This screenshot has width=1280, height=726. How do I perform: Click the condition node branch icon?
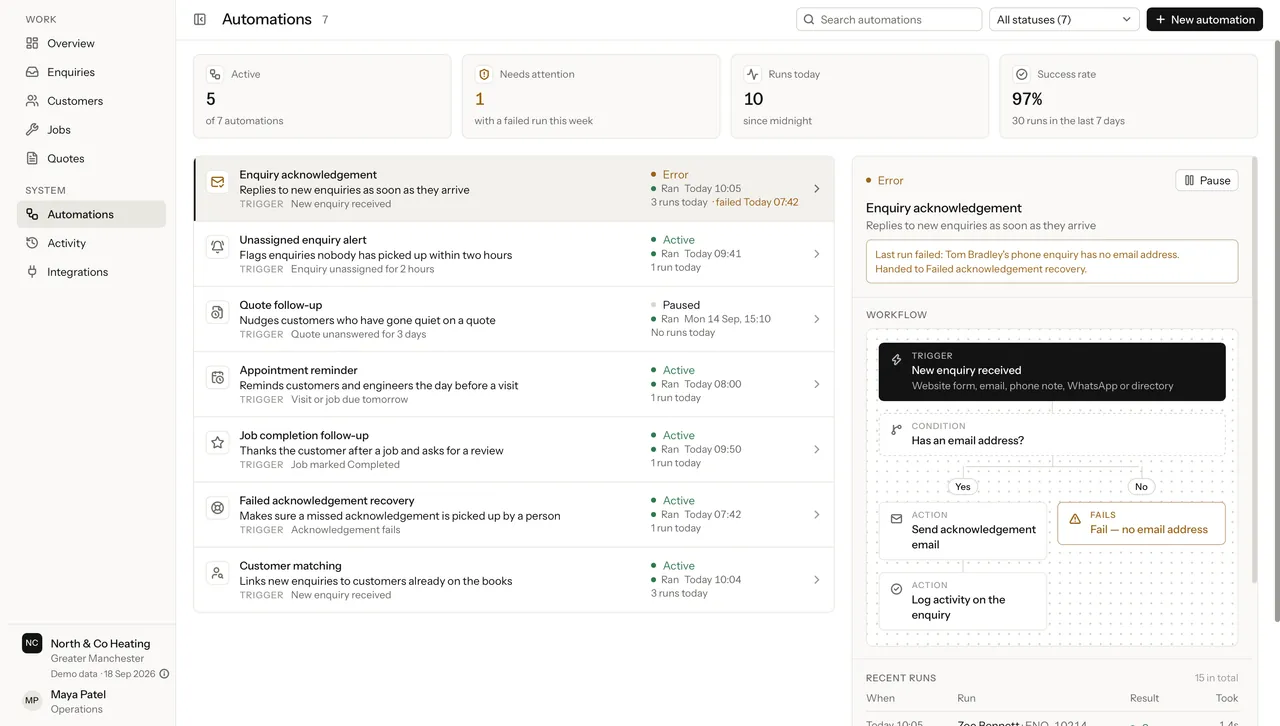point(896,430)
